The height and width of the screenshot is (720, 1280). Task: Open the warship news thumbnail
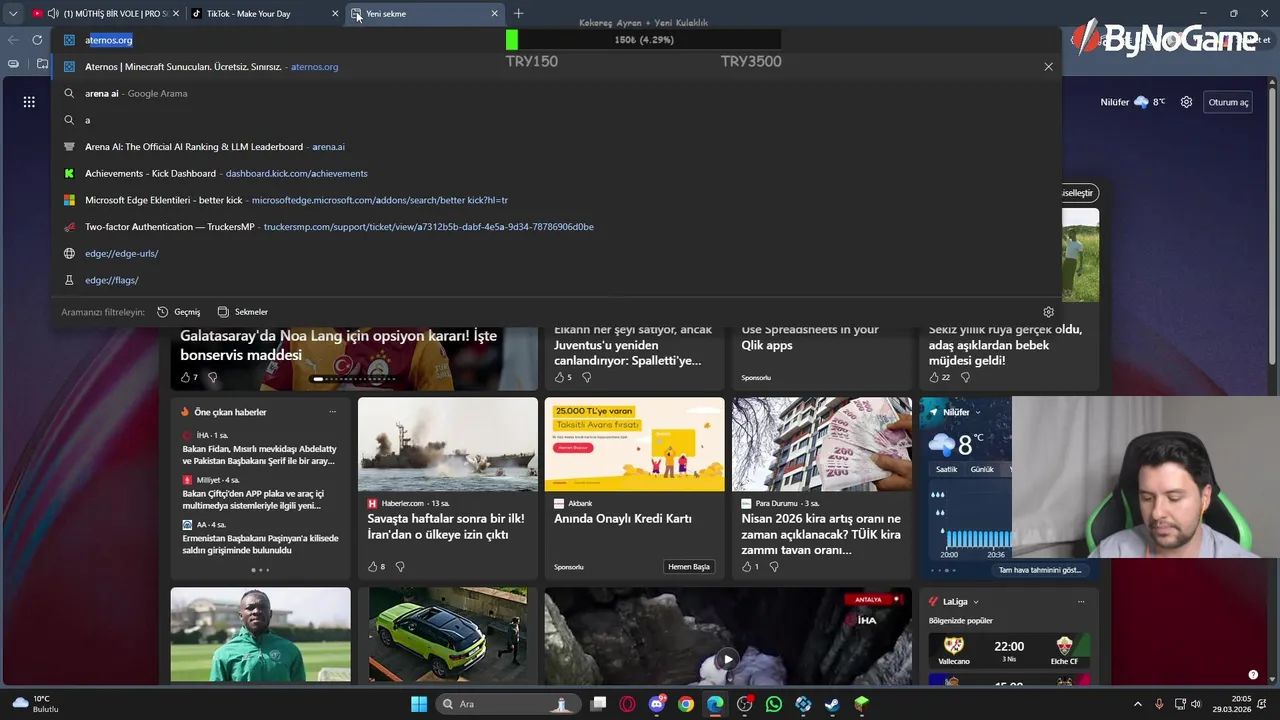[448, 444]
